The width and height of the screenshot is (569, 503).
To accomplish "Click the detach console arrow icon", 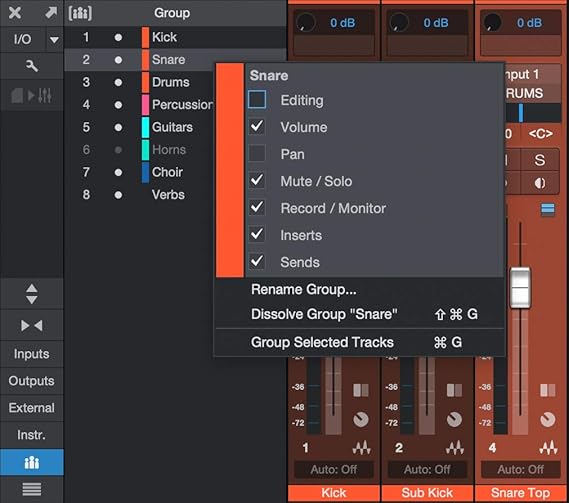I will click(50, 13).
